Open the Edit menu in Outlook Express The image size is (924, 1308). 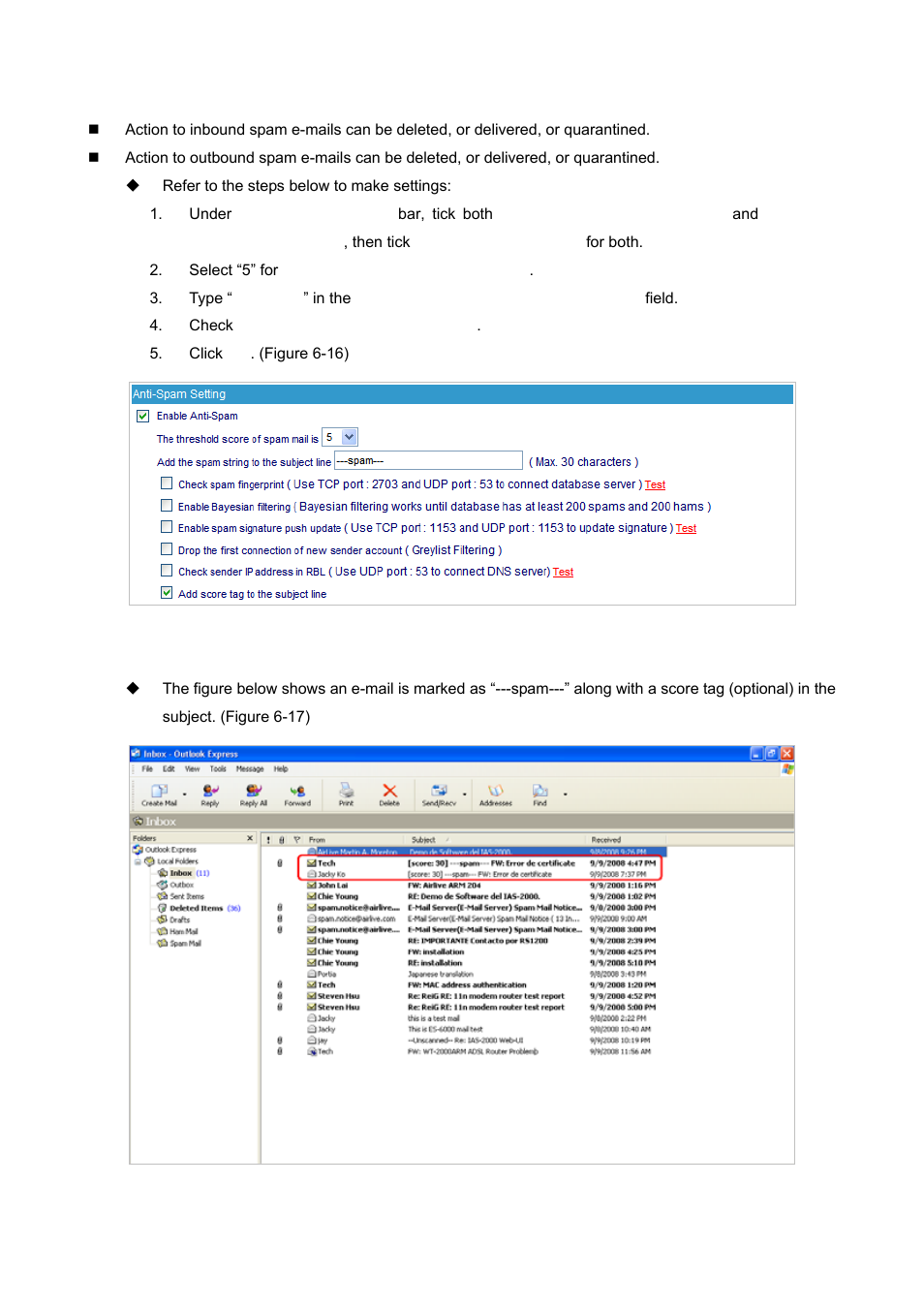[169, 768]
